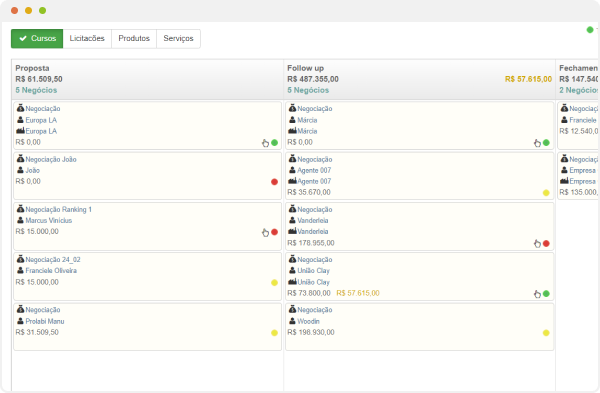Screen dimensions: 600x393
Task: Click yellow status dot on Agente 007 card
Action: (x=546, y=193)
